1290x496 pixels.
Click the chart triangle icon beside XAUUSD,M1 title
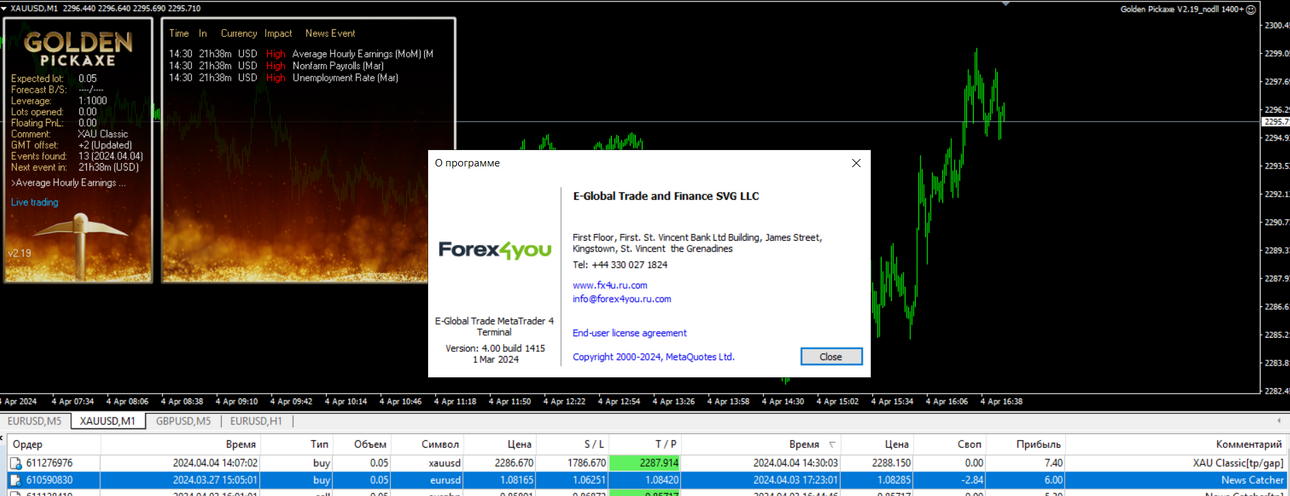5,8
